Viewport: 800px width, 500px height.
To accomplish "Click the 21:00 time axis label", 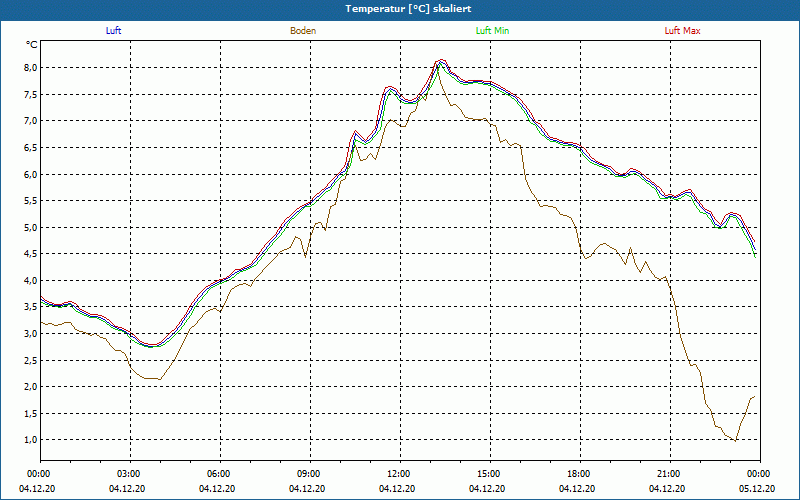I will (x=670, y=474).
